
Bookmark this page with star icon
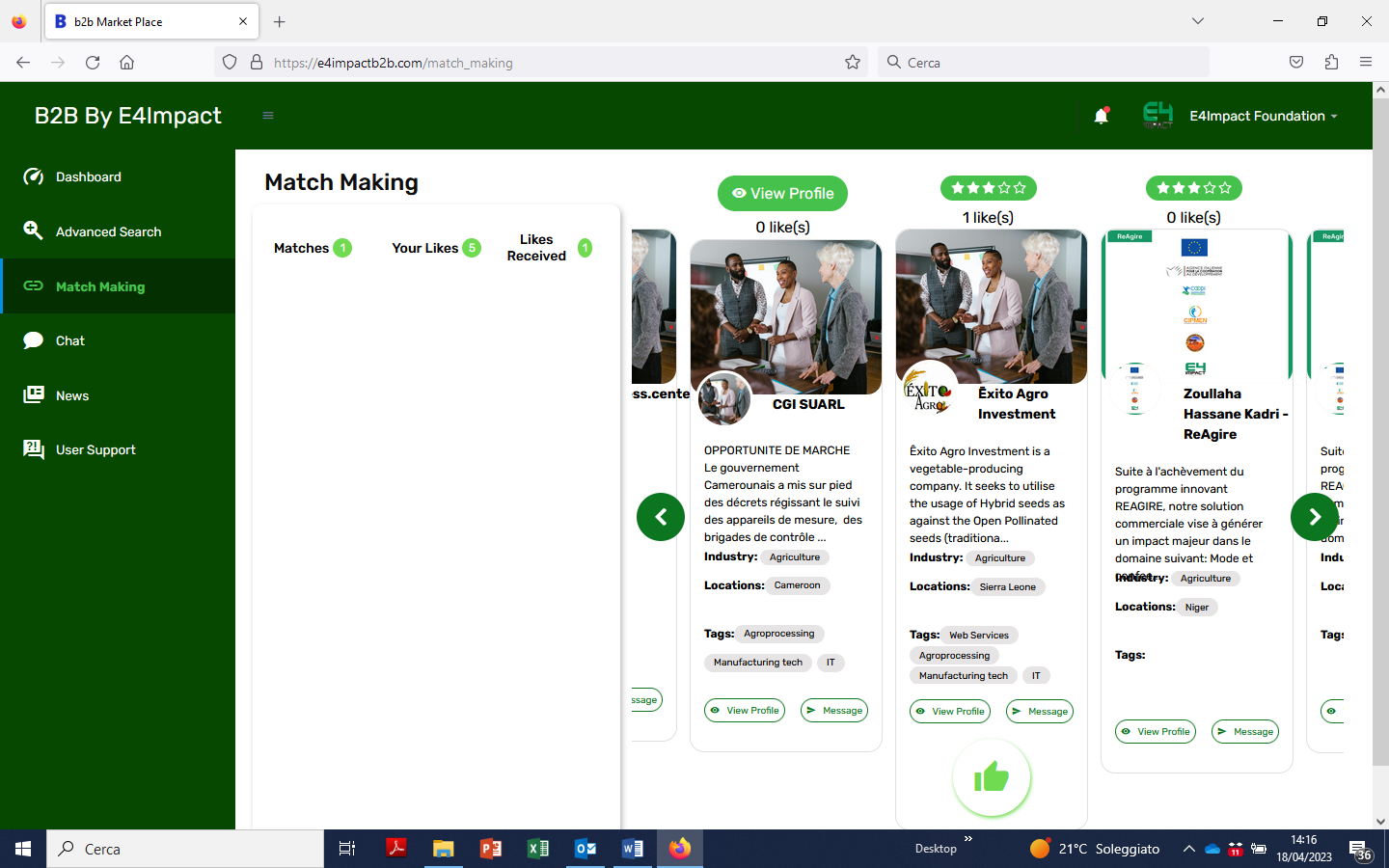point(853,62)
